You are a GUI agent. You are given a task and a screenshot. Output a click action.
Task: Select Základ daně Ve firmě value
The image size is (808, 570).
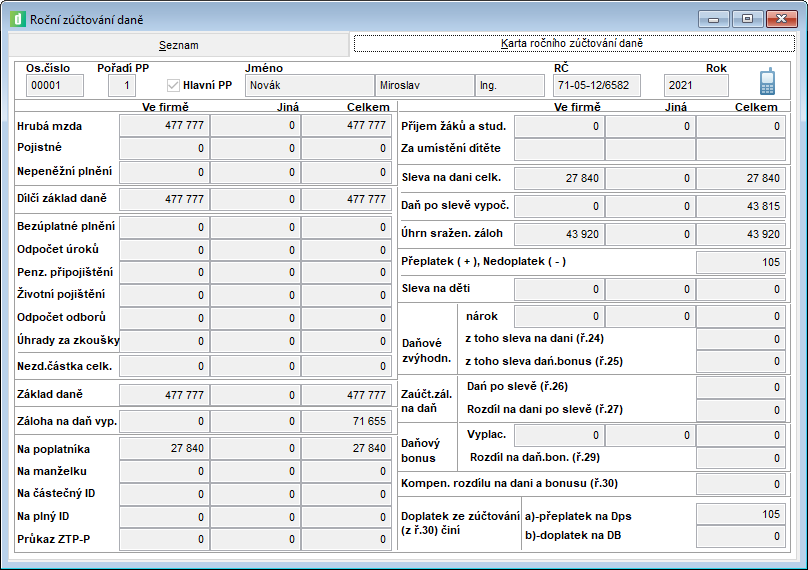coord(164,395)
